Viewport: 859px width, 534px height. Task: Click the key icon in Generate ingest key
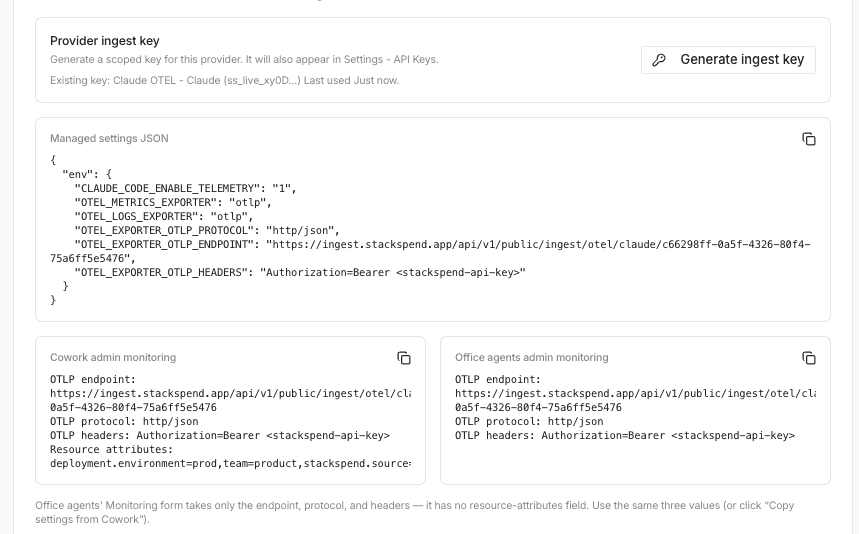pyautogui.click(x=659, y=60)
